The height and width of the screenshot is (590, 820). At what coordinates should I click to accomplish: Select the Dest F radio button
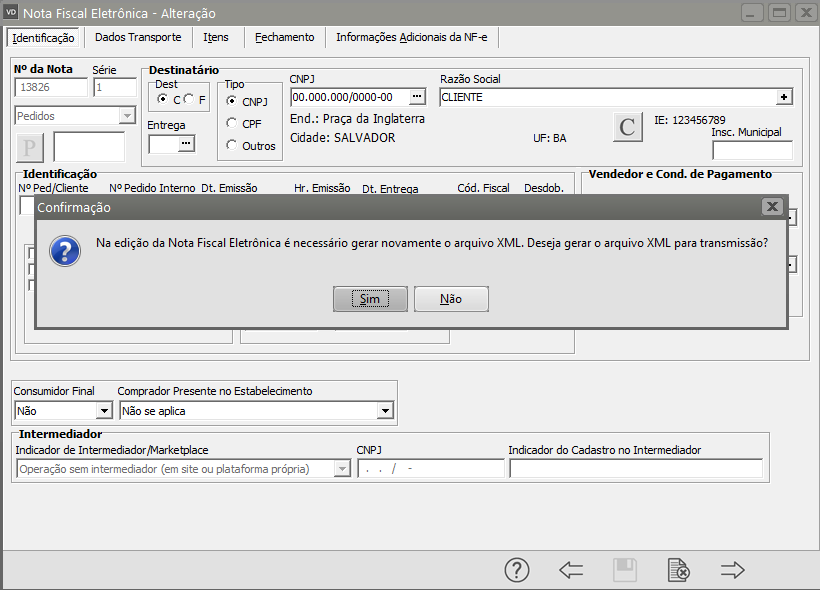(188, 99)
